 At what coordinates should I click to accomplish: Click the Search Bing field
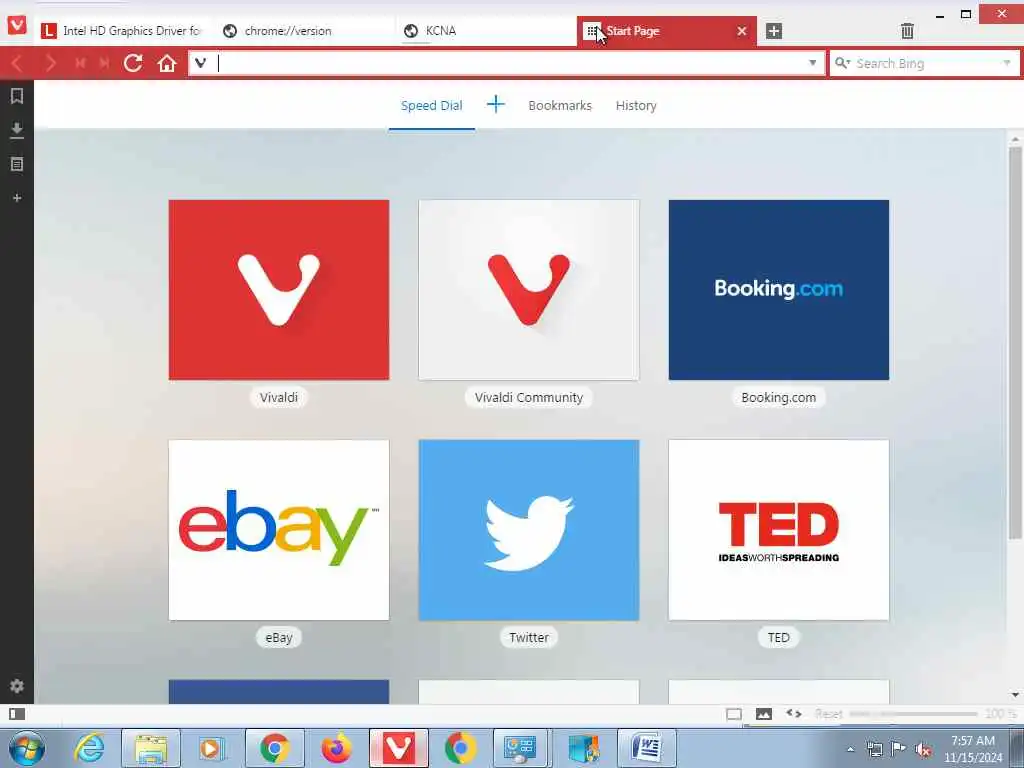[x=926, y=63]
